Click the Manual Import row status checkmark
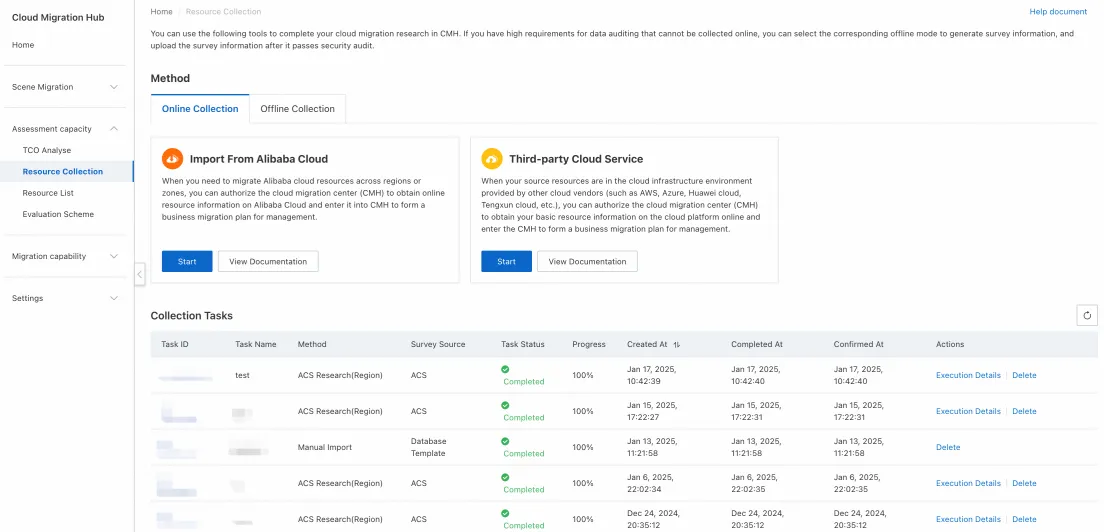The width and height of the screenshot is (1104, 532). coord(505,441)
